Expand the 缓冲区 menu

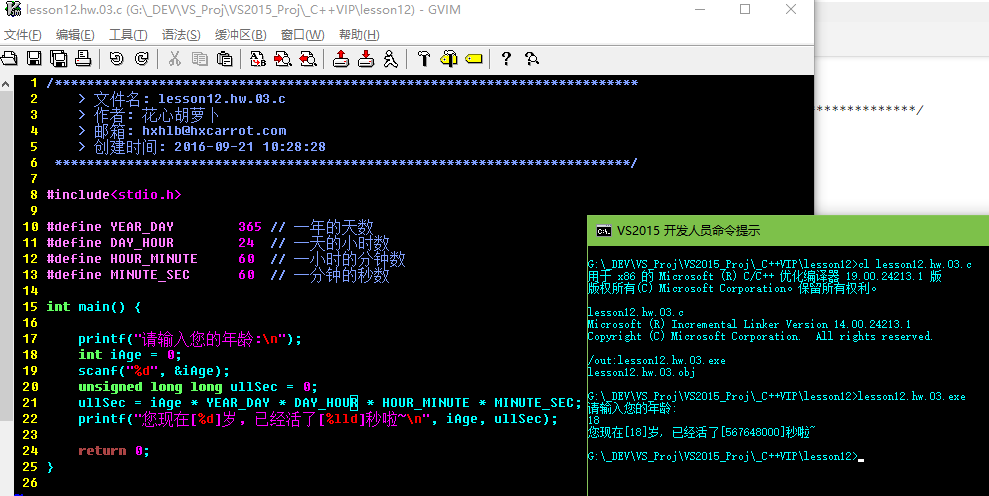(x=243, y=35)
